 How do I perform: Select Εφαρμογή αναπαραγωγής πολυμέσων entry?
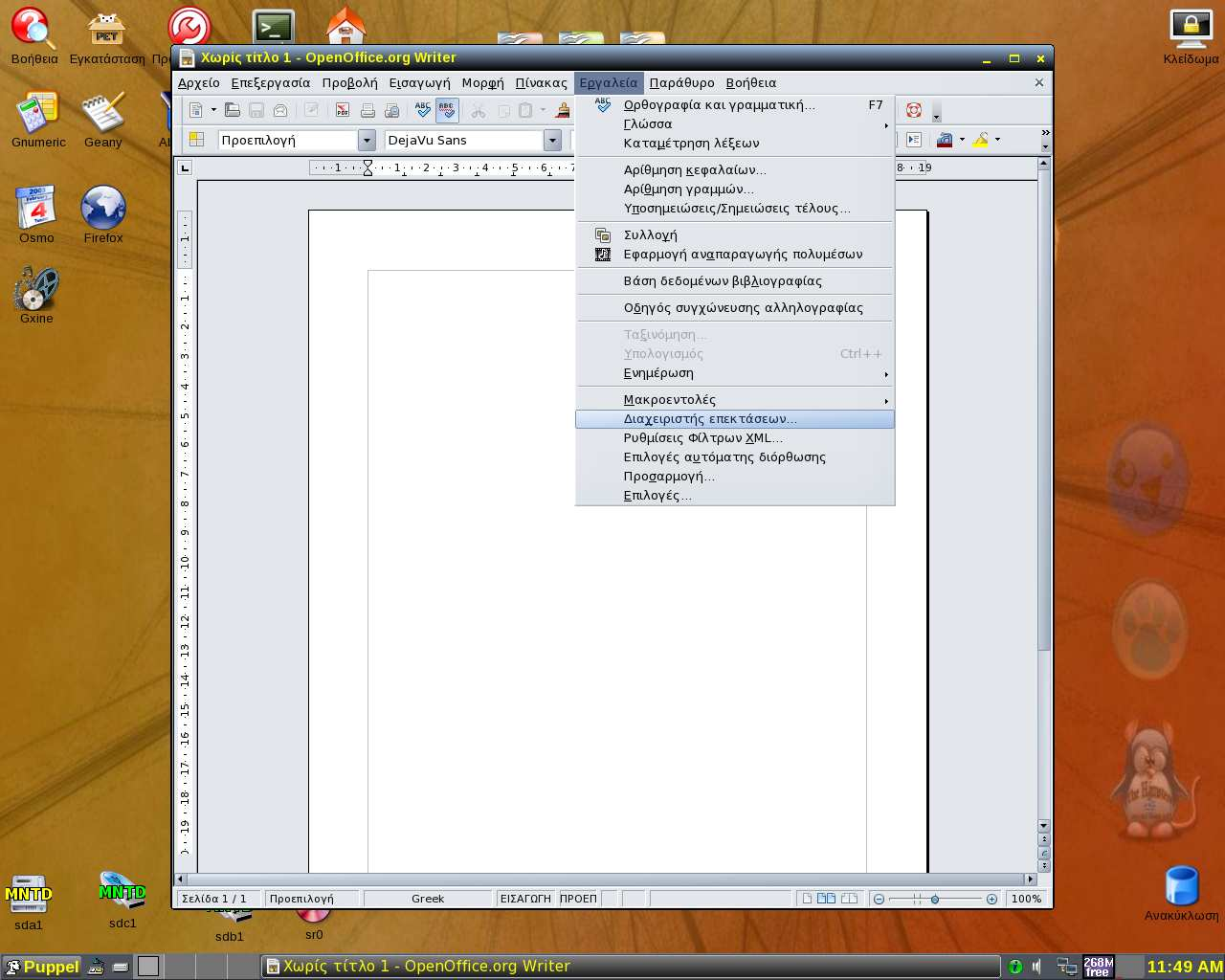[735, 255]
